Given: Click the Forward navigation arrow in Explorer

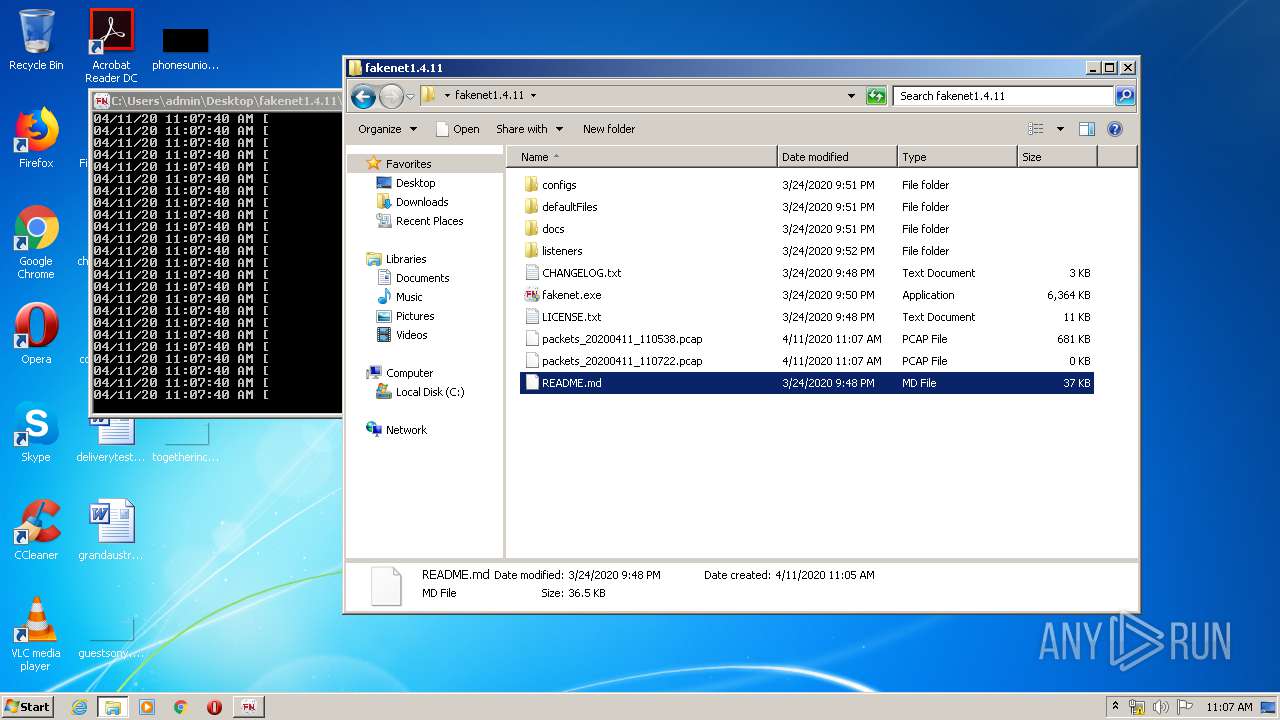Looking at the screenshot, I should pyautogui.click(x=391, y=96).
